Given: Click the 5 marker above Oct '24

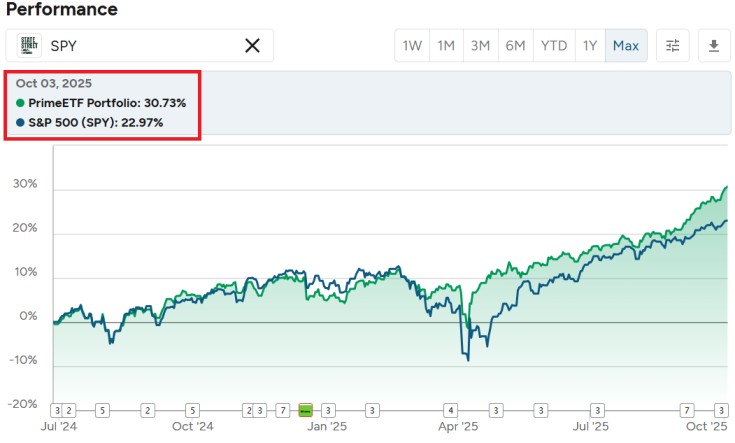Looking at the screenshot, I should click(193, 409).
